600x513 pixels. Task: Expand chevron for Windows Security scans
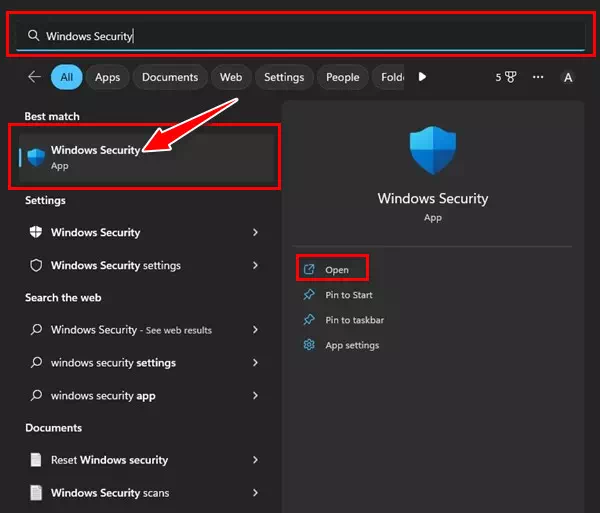coord(255,492)
